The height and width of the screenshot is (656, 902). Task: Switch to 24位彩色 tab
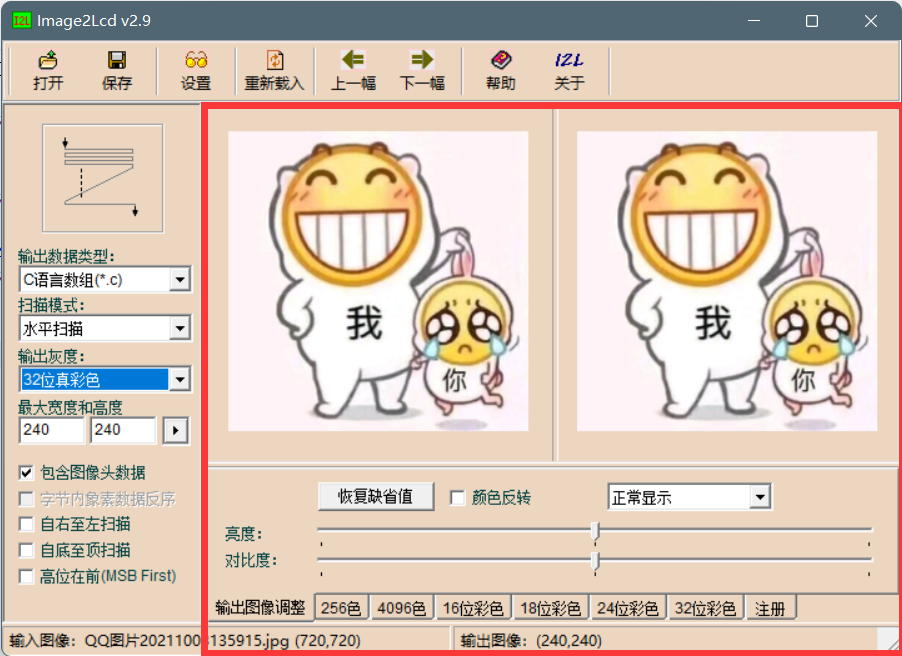pyautogui.click(x=628, y=608)
